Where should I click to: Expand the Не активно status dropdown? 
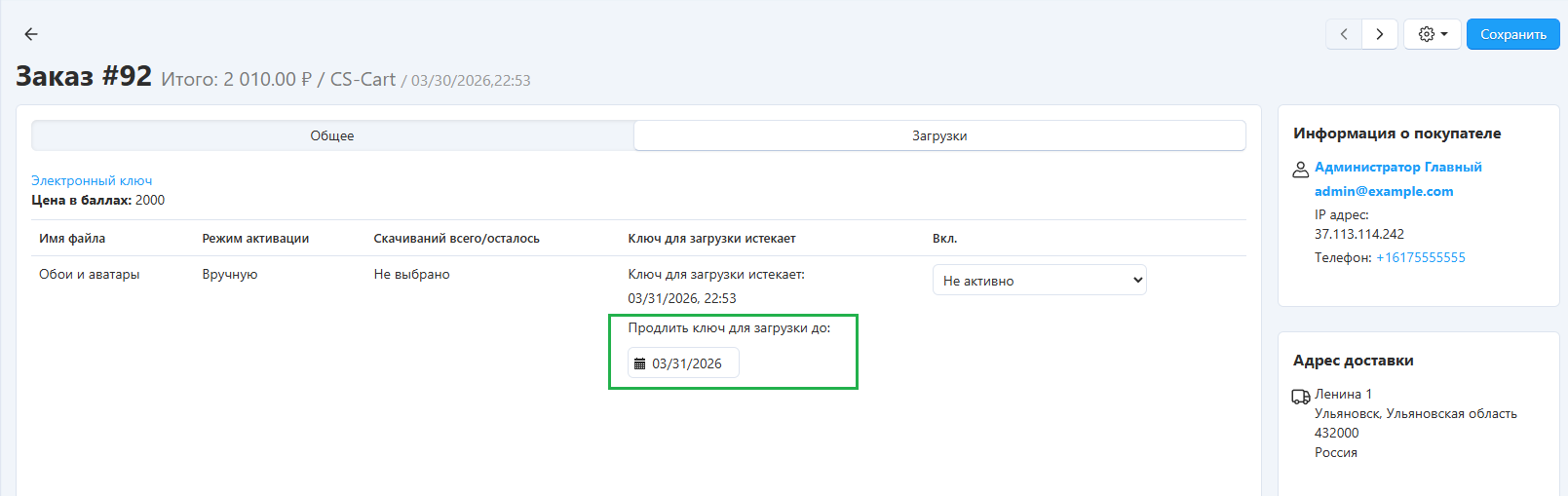(x=1039, y=281)
